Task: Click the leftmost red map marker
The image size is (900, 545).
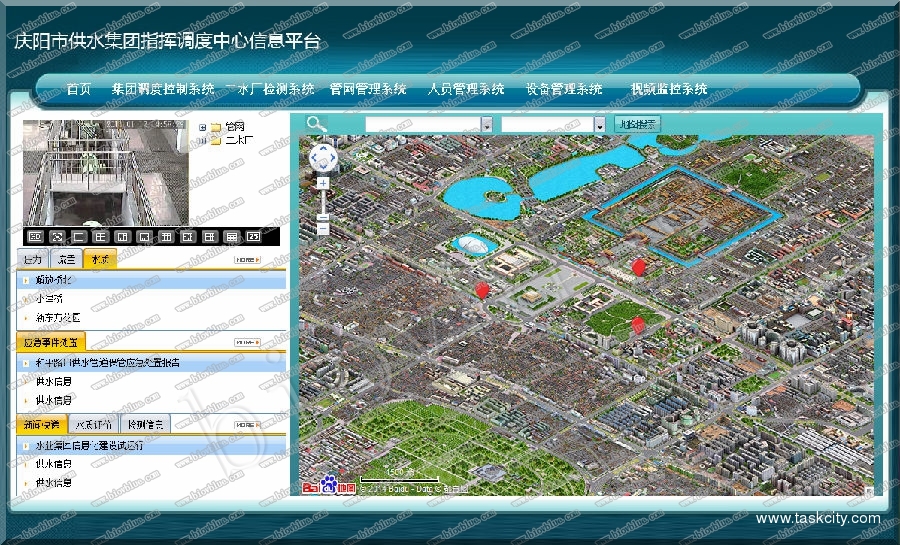Action: pyautogui.click(x=483, y=290)
